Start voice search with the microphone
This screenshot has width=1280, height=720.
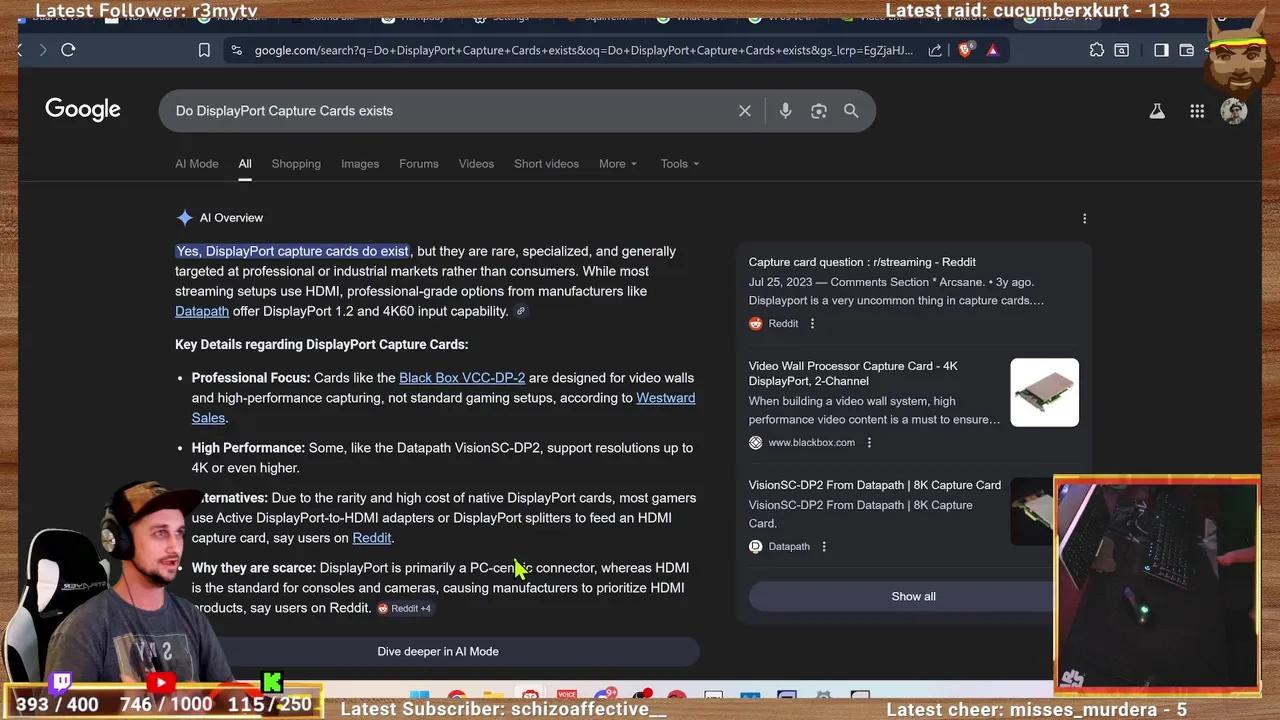pos(785,111)
